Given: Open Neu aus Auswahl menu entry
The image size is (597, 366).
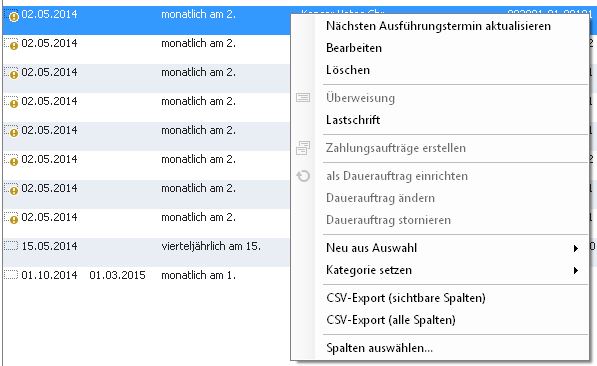Looking at the screenshot, I should [x=371, y=248].
